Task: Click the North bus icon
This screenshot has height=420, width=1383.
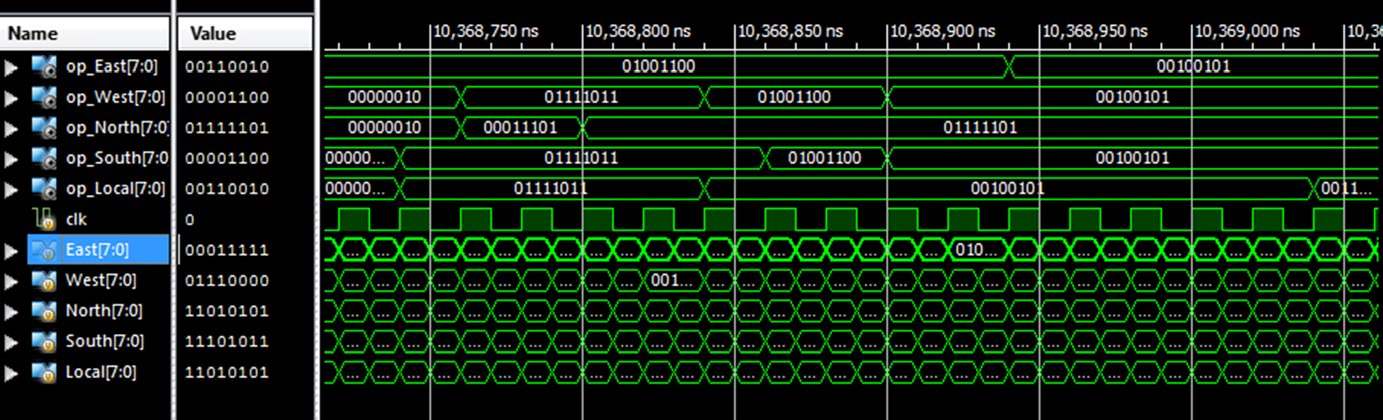Action: click(x=43, y=311)
